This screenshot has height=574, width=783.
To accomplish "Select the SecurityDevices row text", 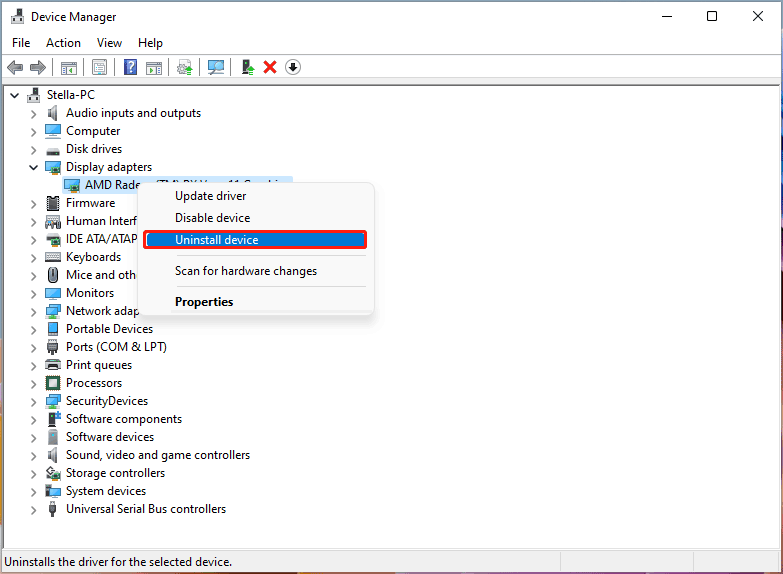I will 107,401.
